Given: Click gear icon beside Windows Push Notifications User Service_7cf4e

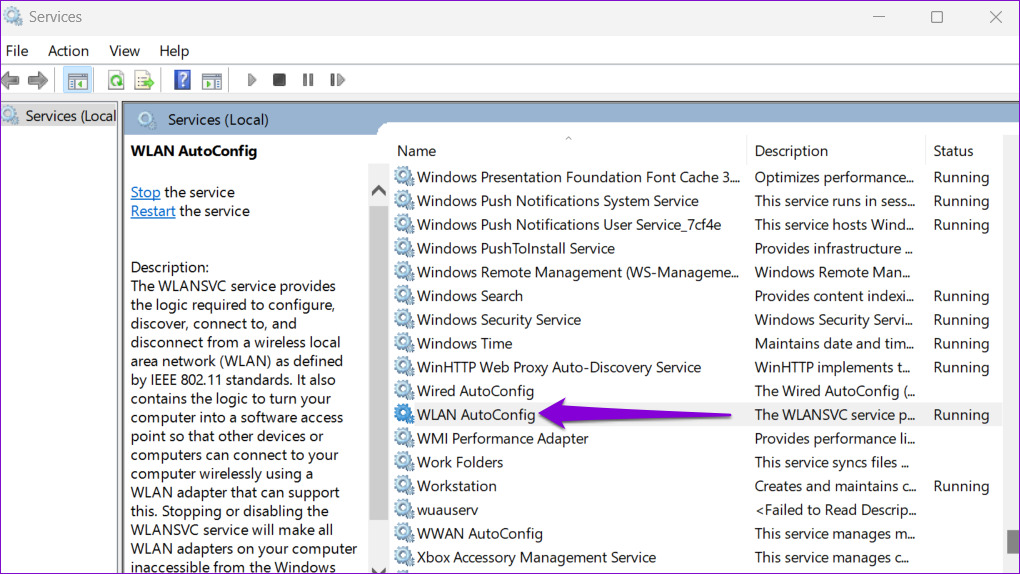Looking at the screenshot, I should pos(404,224).
